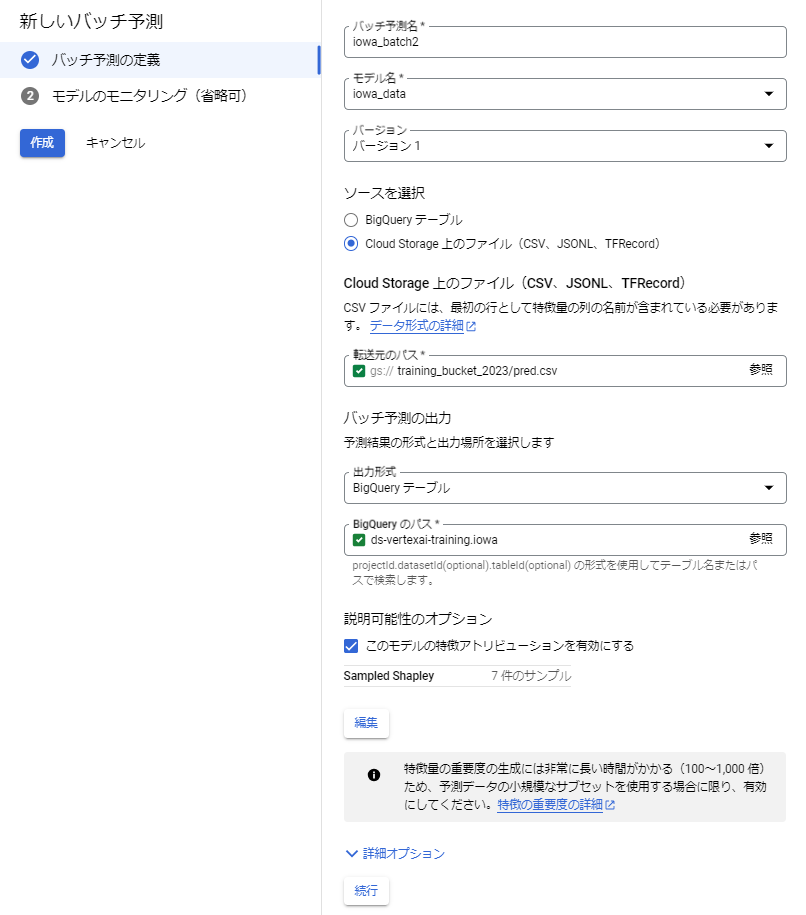Click 参照 in 転送元のパス field
806x915 pixels.
coord(761,370)
